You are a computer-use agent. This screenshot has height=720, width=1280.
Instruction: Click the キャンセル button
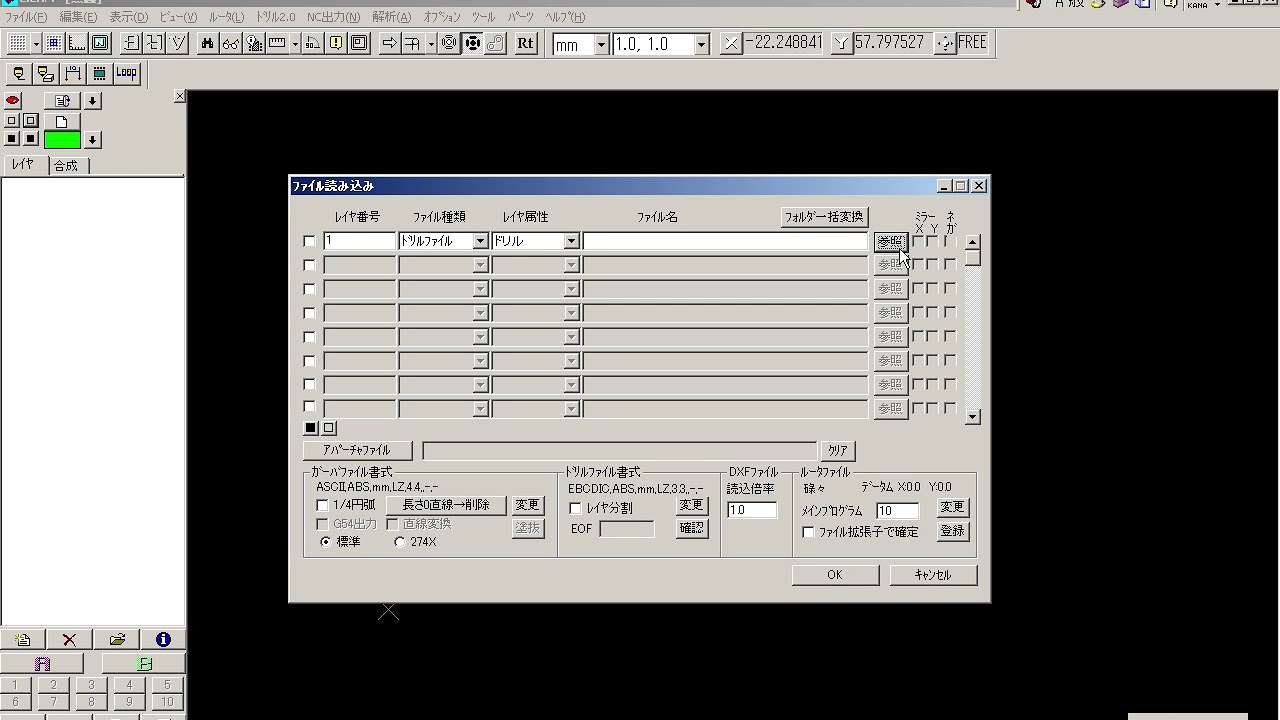[933, 575]
